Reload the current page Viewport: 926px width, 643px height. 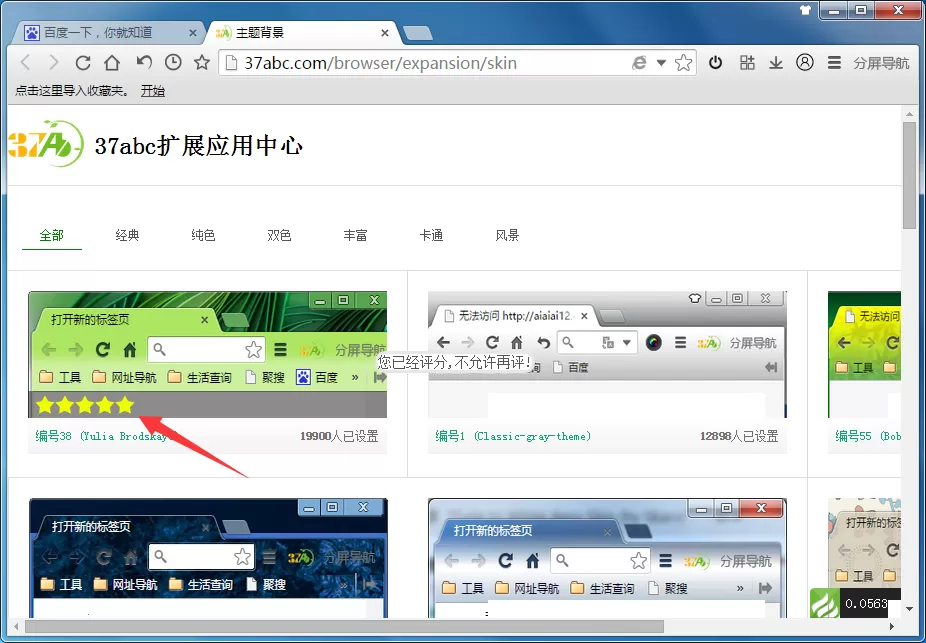coord(83,63)
